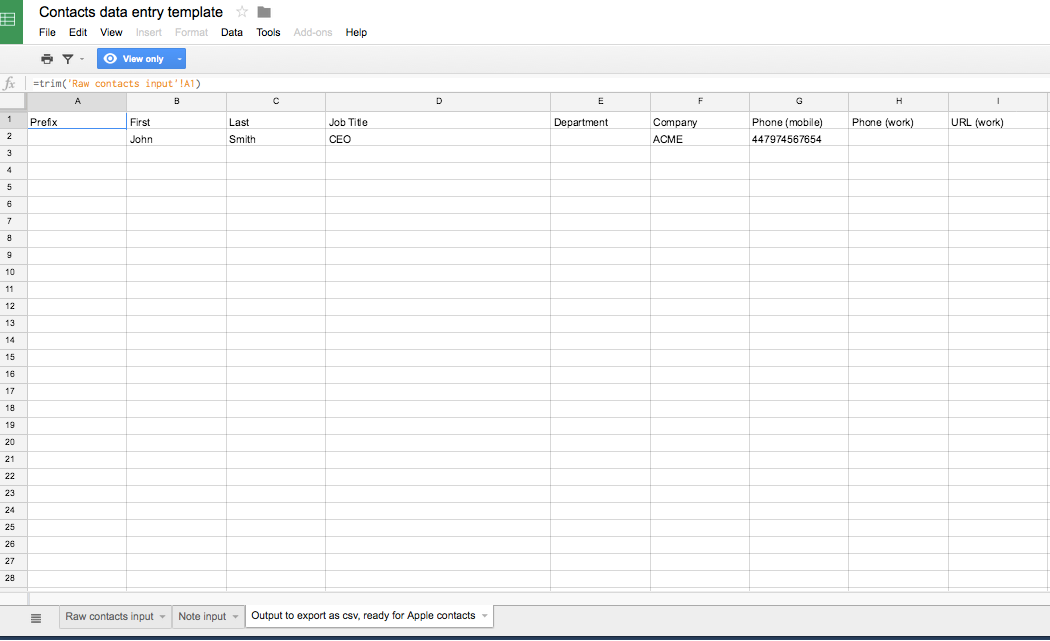Switch to the Note input sheet
The width and height of the screenshot is (1050, 641).
[x=202, y=616]
